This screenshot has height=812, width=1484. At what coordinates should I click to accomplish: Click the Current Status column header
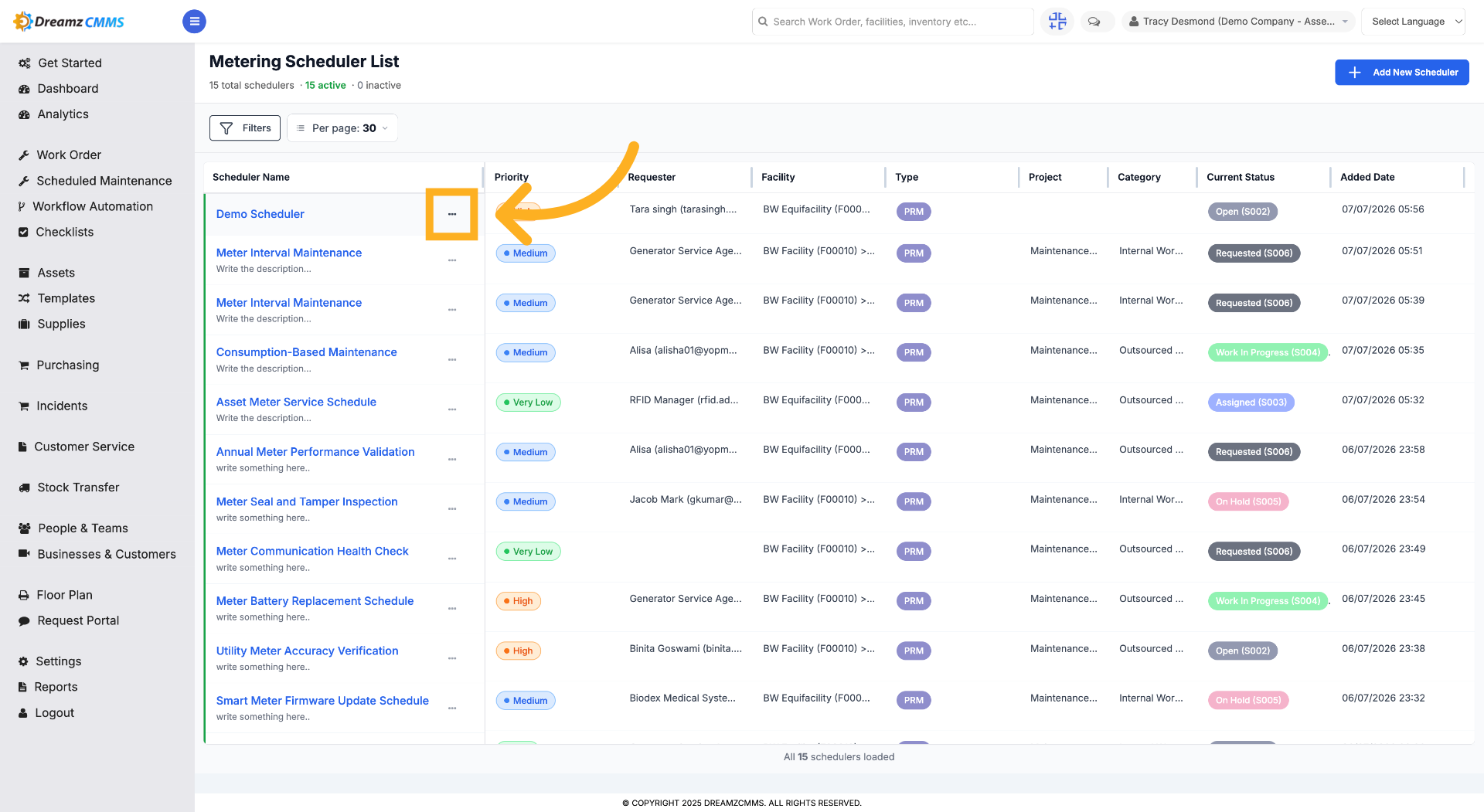tap(1241, 177)
